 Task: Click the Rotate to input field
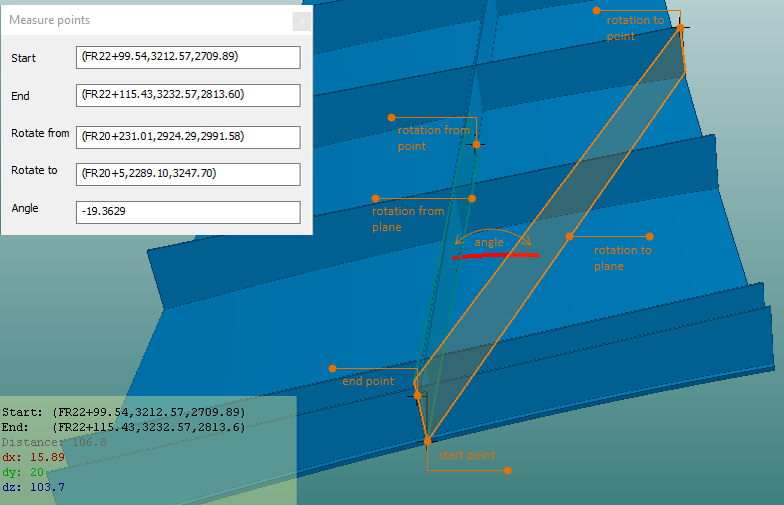click(188, 174)
